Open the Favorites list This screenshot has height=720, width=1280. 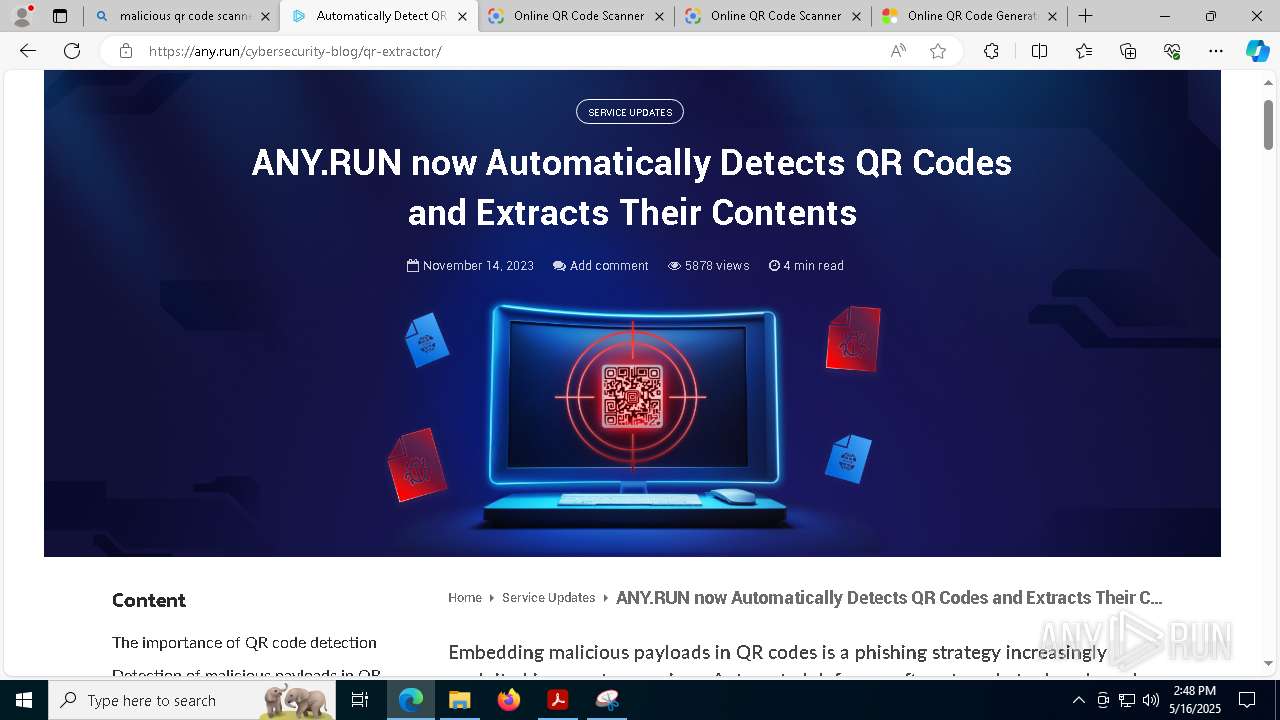click(x=1084, y=51)
